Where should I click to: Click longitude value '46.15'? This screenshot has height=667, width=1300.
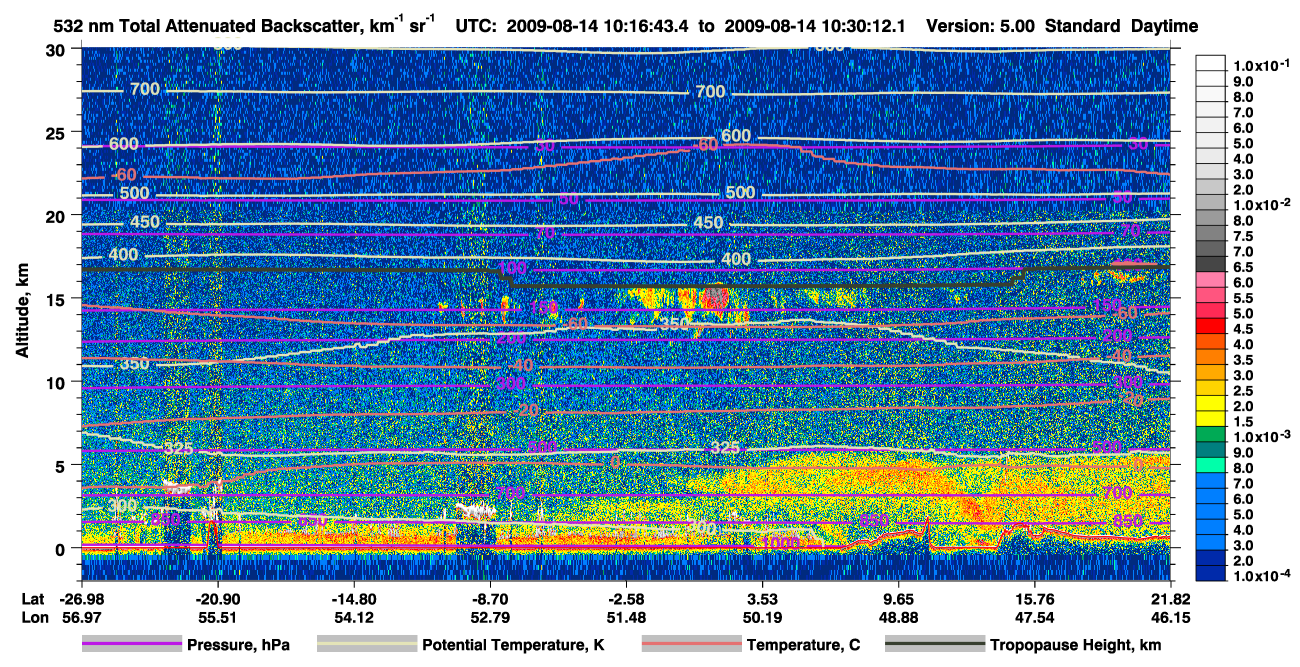point(1171,617)
